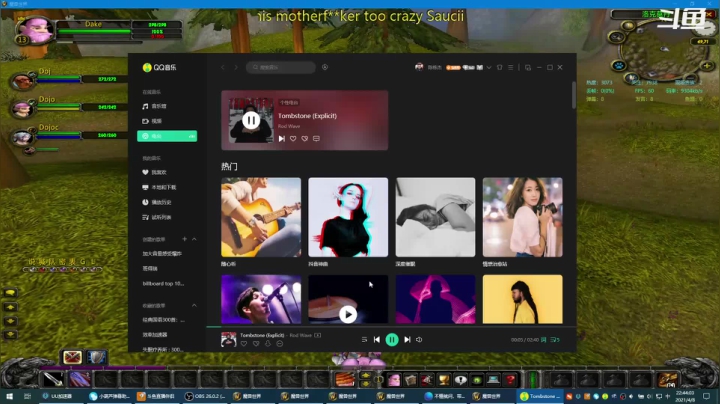Open the collected playlist containing '300首'

163,320
